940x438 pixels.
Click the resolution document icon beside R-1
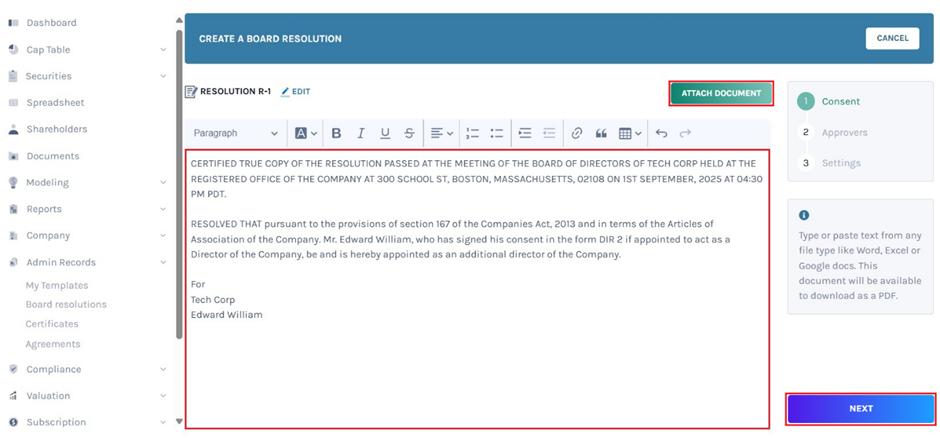pyautogui.click(x=191, y=92)
